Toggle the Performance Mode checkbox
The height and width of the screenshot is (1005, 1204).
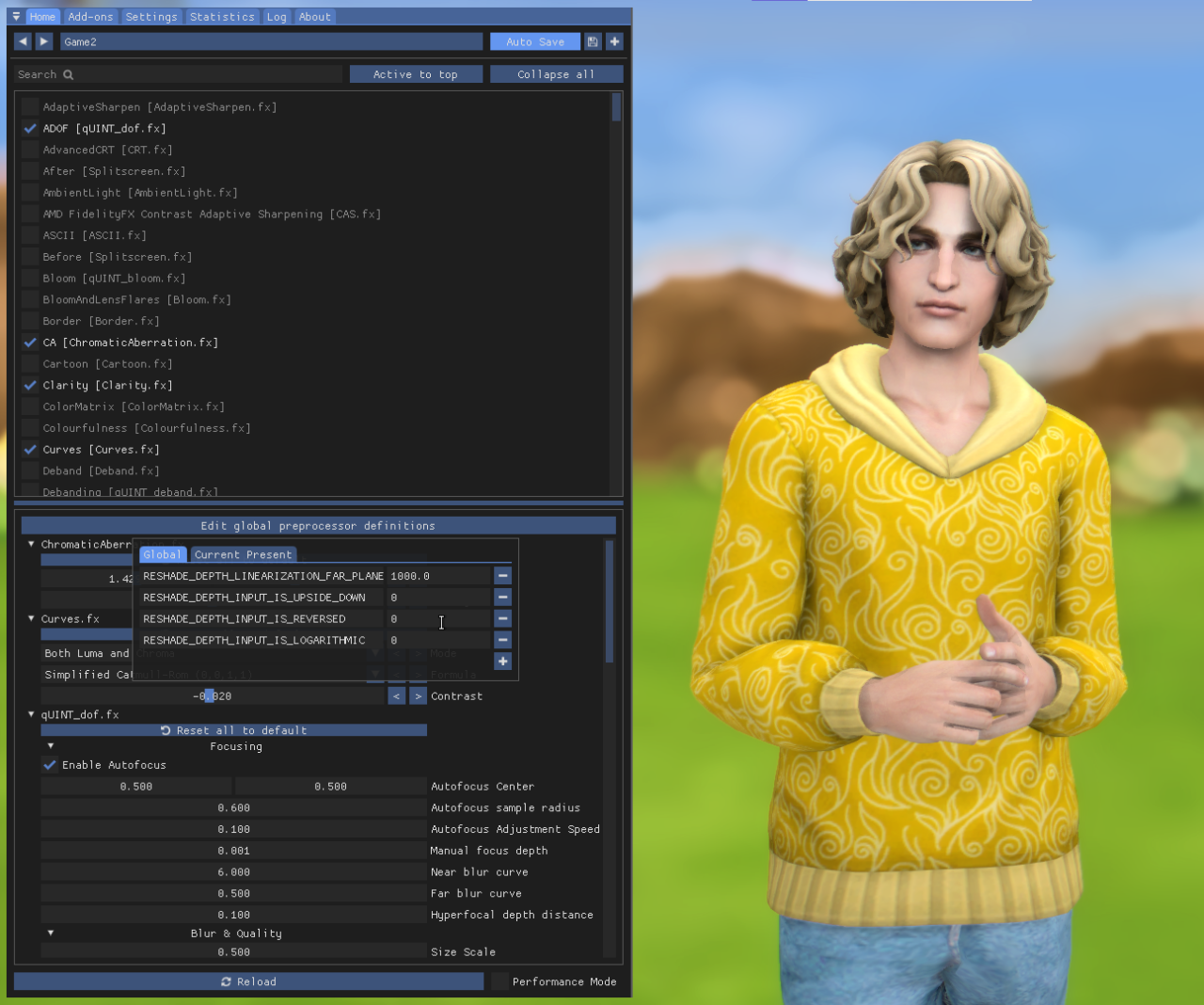pos(500,981)
